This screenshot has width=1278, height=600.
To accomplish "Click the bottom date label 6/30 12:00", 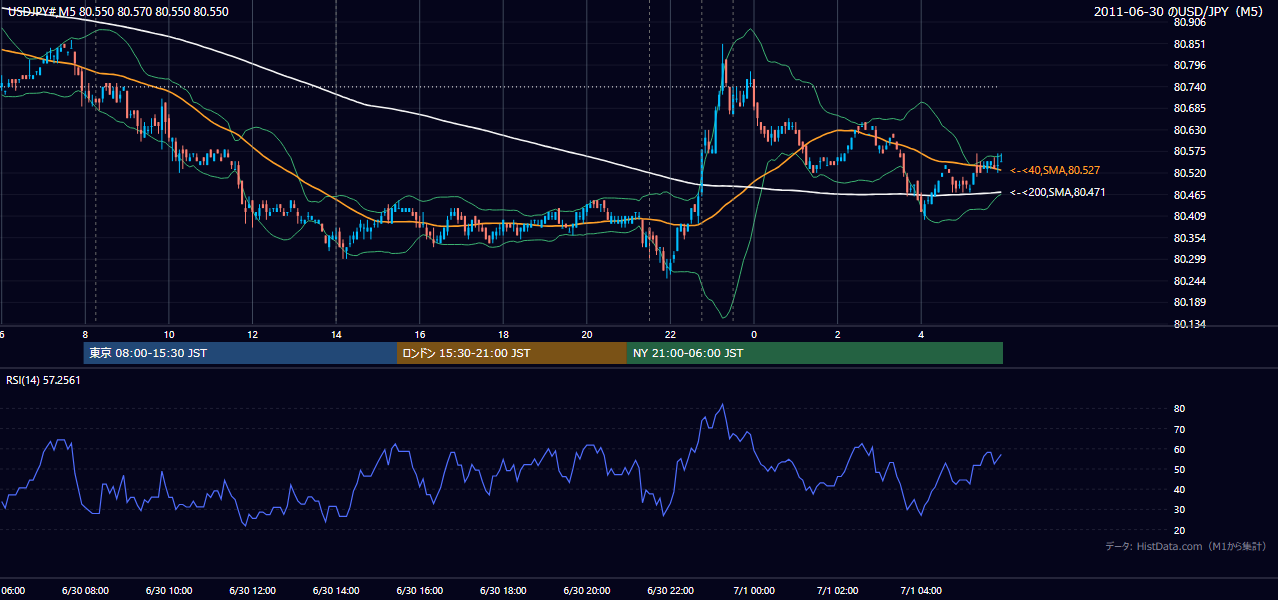I will 252,591.
